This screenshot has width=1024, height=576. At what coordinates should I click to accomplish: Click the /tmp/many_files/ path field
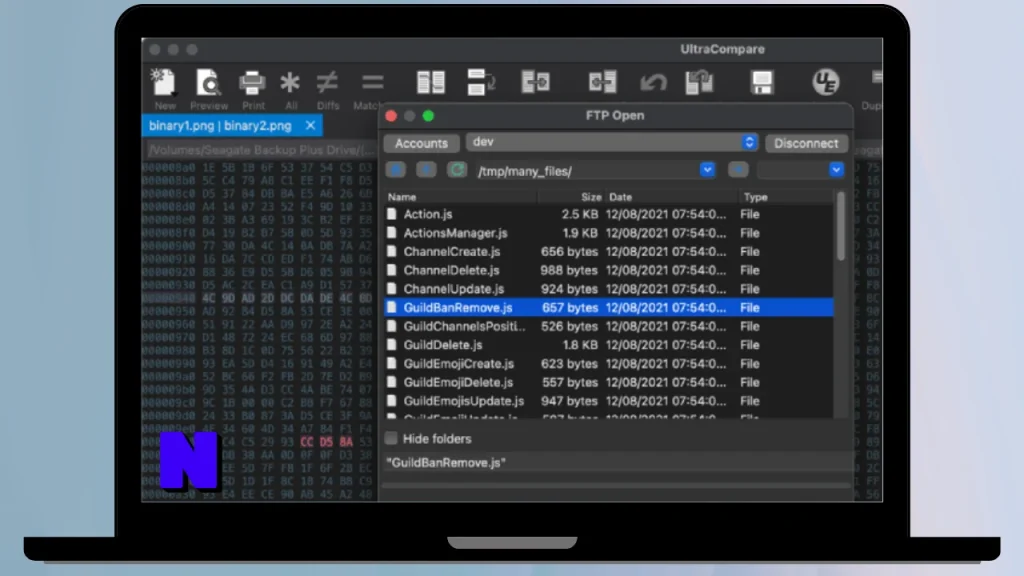pyautogui.click(x=586, y=170)
